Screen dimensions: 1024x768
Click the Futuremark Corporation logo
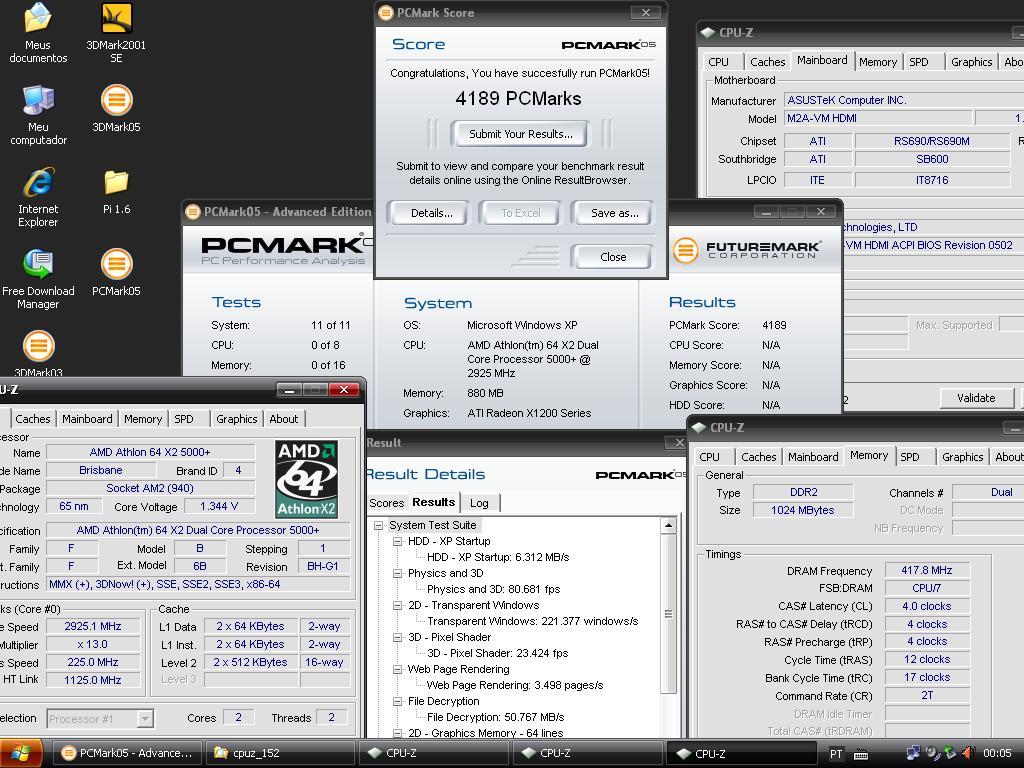(x=746, y=250)
